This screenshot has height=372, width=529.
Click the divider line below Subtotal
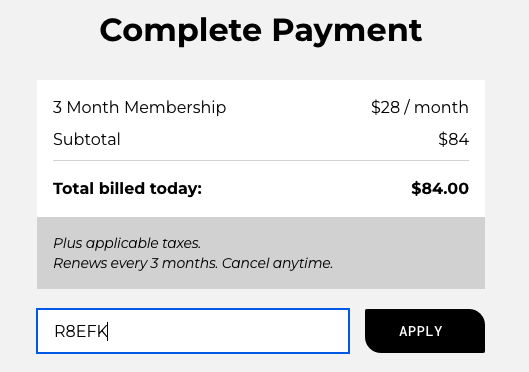[261, 161]
